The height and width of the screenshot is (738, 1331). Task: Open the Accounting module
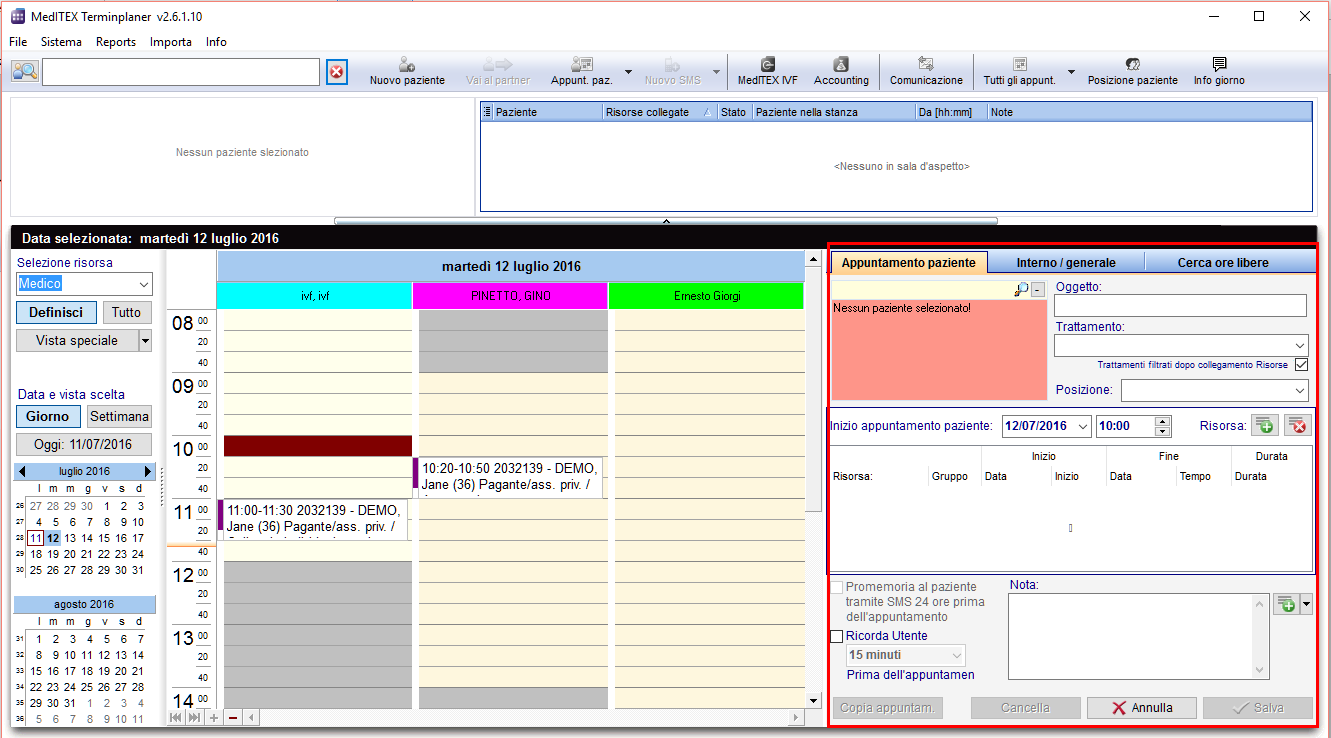point(841,71)
